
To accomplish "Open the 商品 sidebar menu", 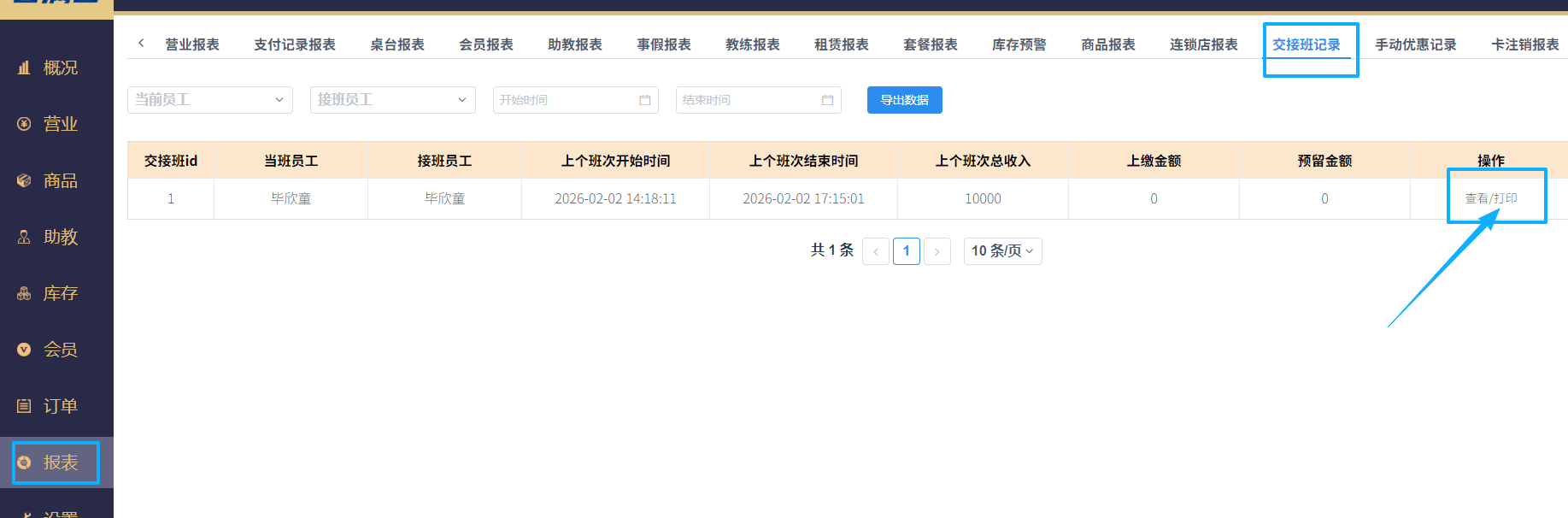I will point(56,180).
